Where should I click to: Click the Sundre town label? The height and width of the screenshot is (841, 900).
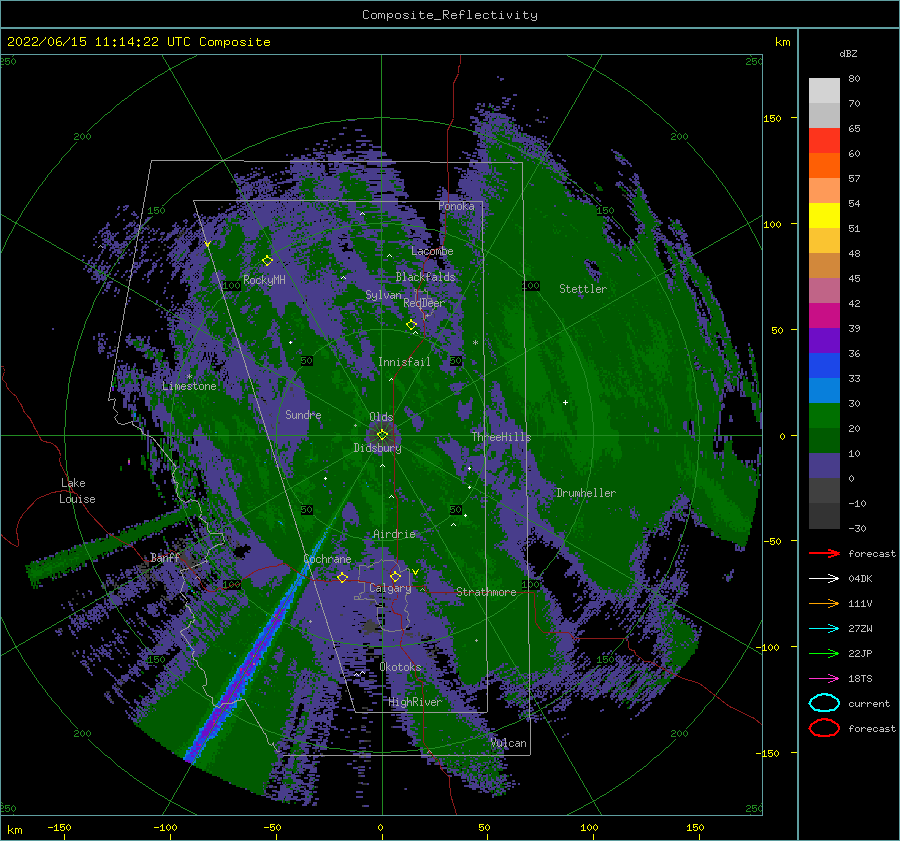click(x=303, y=414)
